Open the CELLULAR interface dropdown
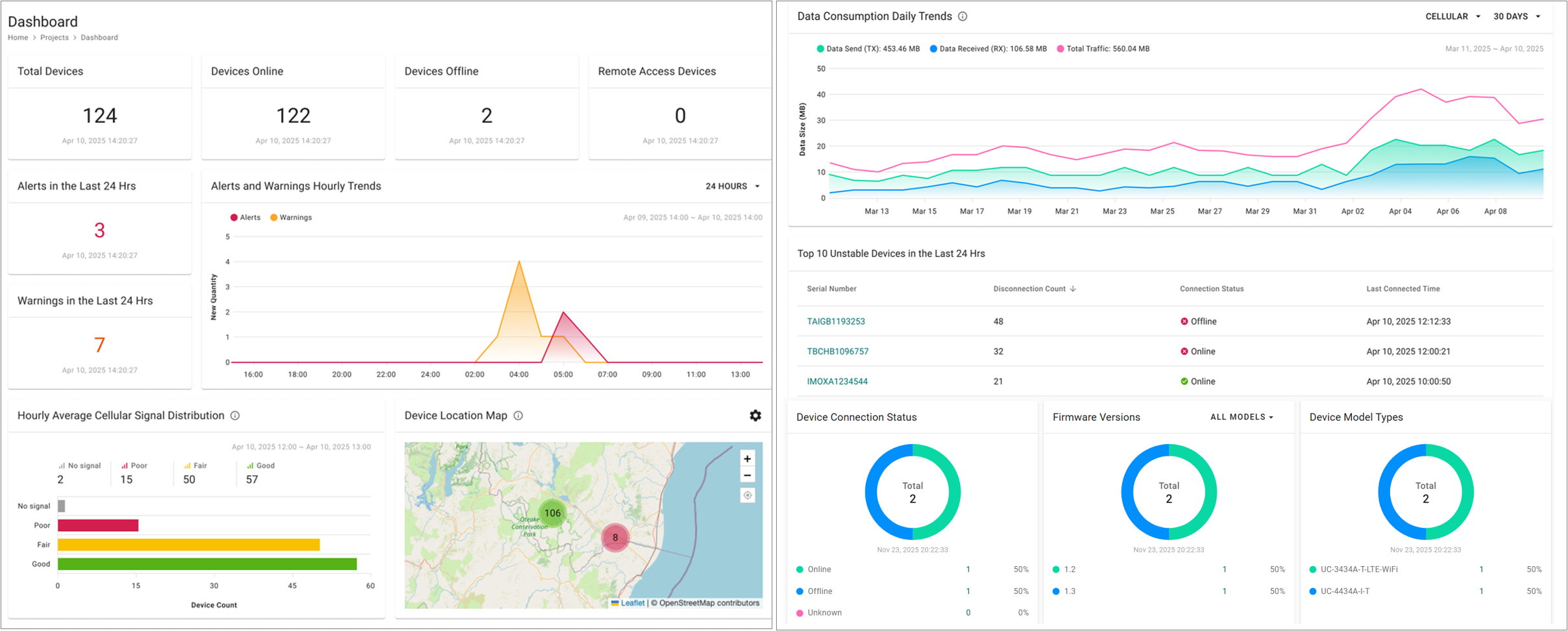 [1452, 16]
